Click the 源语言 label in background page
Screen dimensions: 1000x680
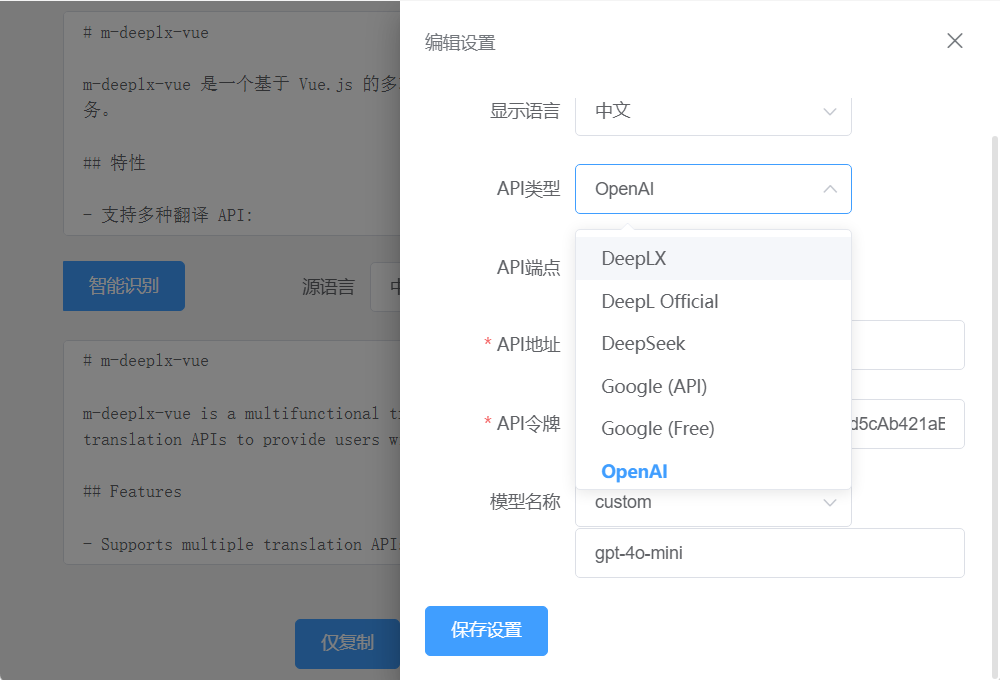328,286
